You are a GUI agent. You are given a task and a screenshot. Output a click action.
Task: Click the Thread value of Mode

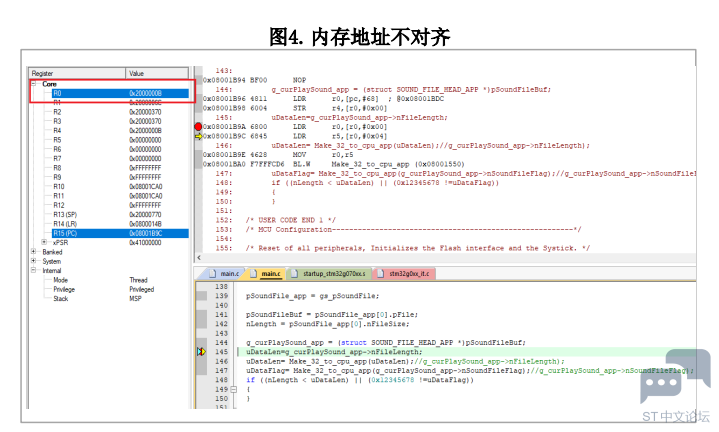point(138,280)
